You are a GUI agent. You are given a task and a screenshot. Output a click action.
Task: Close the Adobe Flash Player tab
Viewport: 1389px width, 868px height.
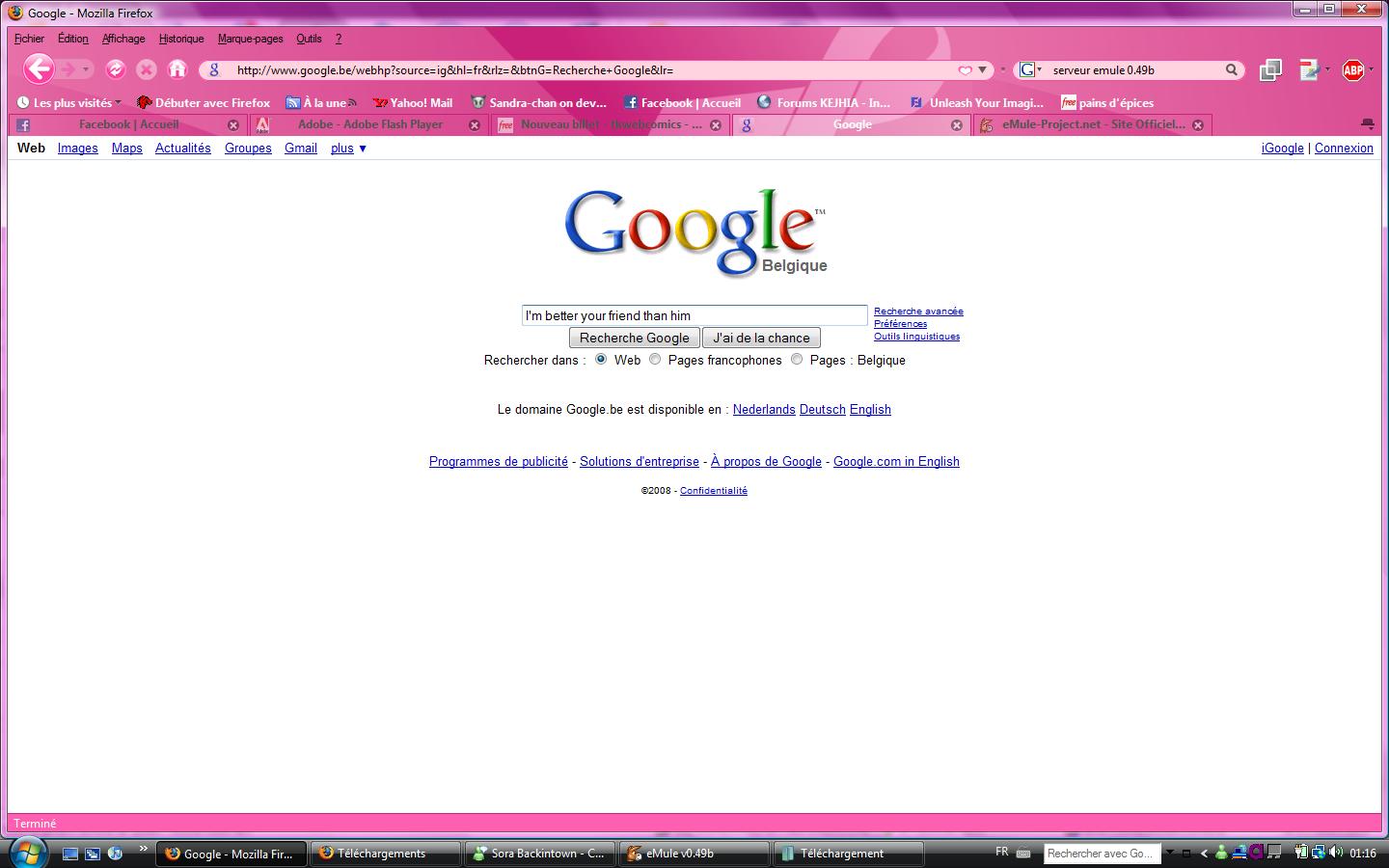pos(474,125)
